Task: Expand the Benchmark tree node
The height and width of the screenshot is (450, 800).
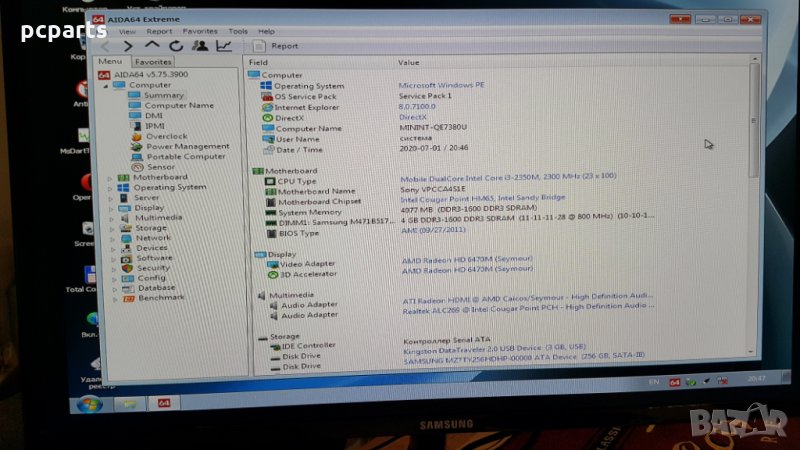Action: 111,297
